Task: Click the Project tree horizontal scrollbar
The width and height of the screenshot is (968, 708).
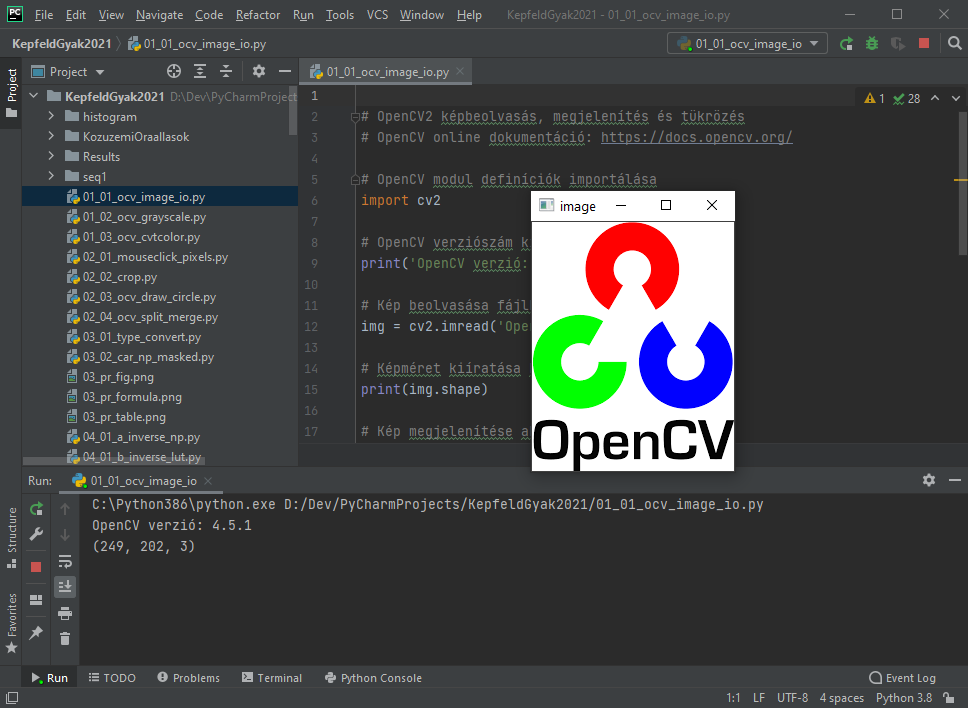Action: pos(114,460)
